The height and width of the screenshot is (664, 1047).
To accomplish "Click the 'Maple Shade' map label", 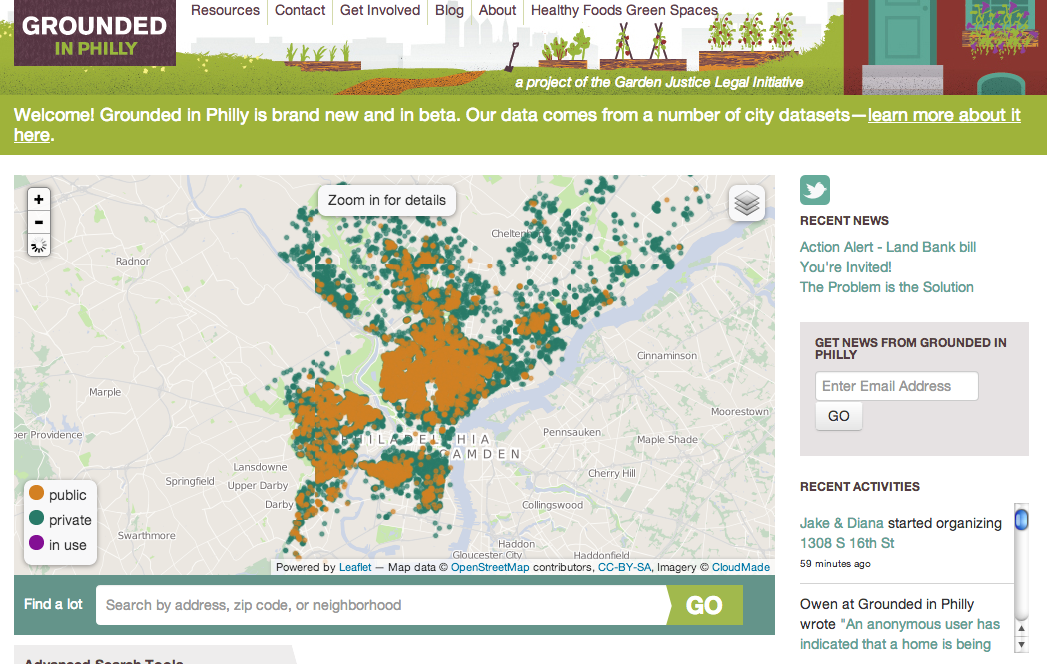I will pos(667,439).
